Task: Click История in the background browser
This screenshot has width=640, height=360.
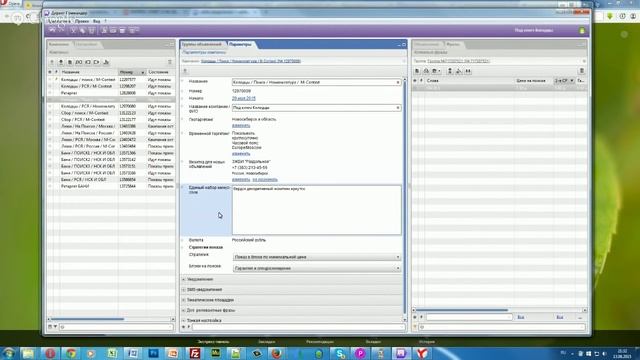Action: (x=427, y=342)
